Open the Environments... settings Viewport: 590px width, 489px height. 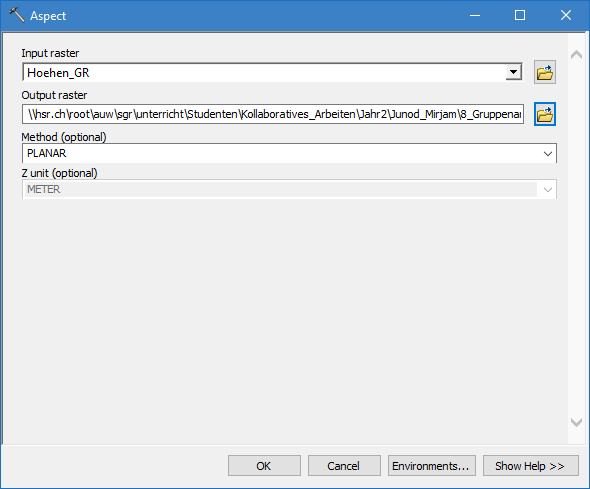432,466
